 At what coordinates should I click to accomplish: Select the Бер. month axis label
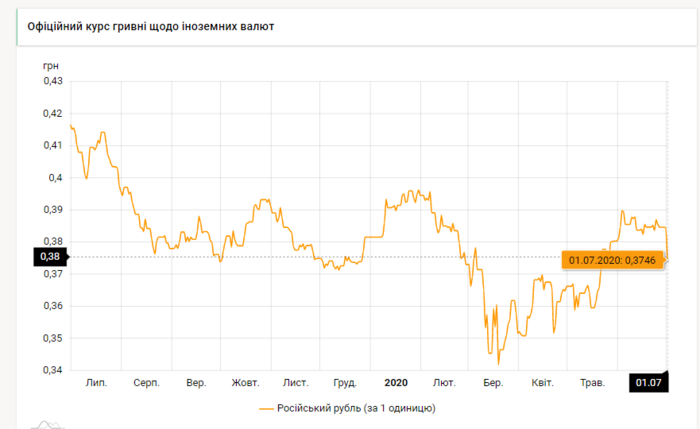pos(492,383)
